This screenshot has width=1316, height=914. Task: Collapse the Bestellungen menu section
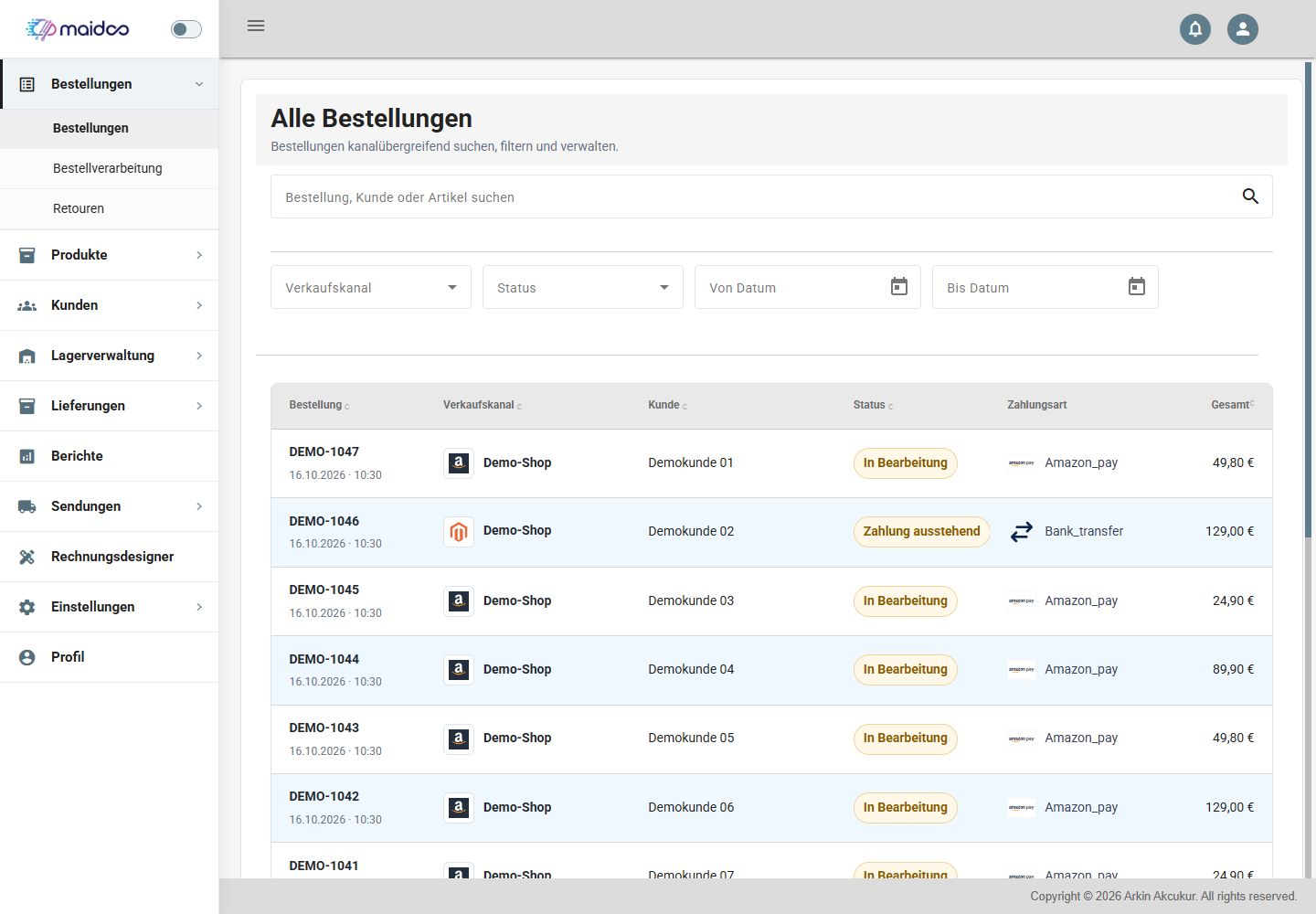(110, 84)
